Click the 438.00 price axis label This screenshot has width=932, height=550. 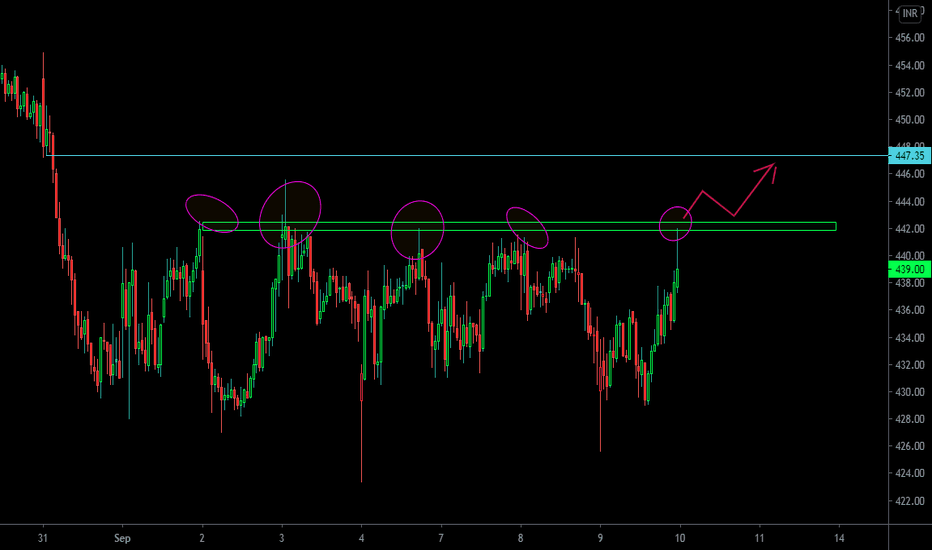(910, 283)
